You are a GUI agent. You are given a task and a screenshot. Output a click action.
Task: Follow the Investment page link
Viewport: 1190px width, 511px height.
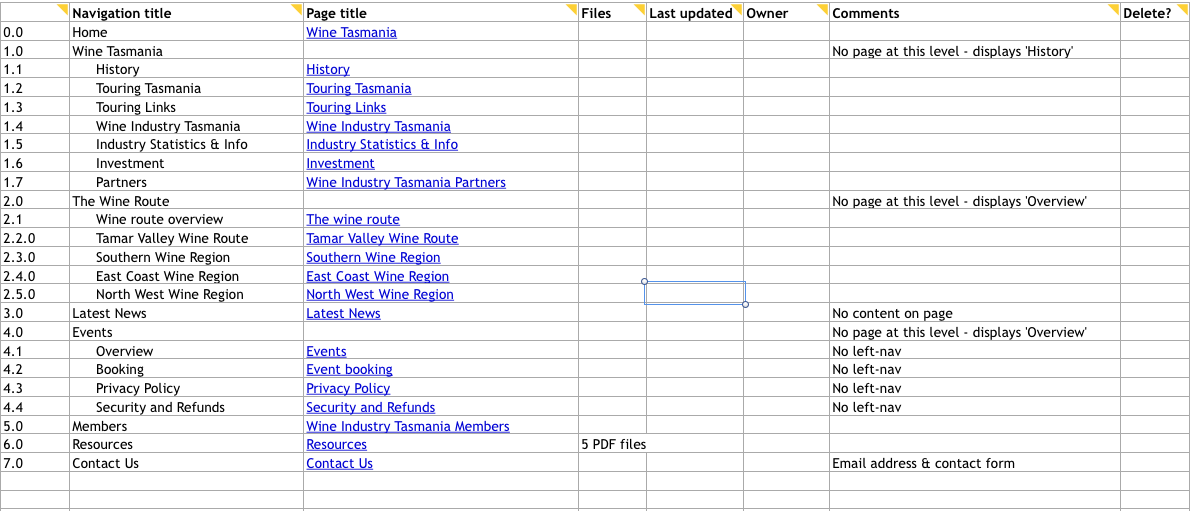tap(341, 163)
